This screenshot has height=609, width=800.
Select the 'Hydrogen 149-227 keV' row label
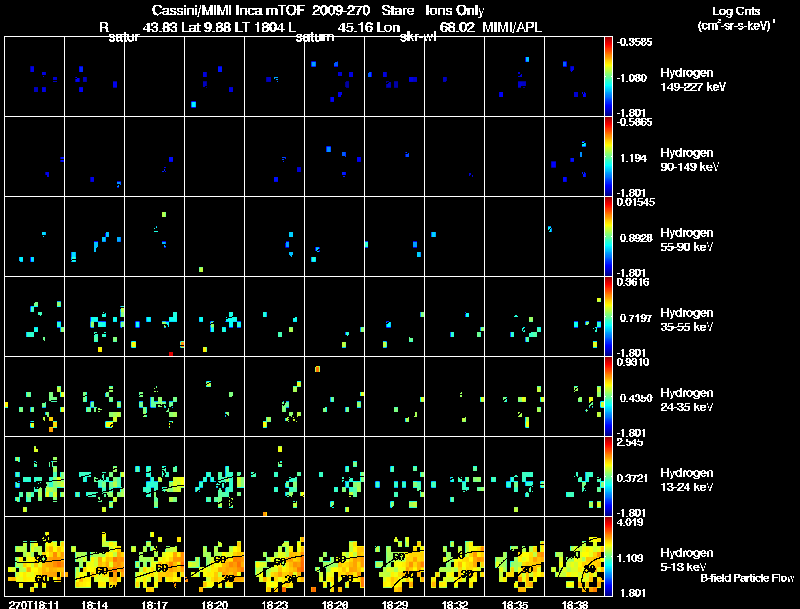pos(693,80)
